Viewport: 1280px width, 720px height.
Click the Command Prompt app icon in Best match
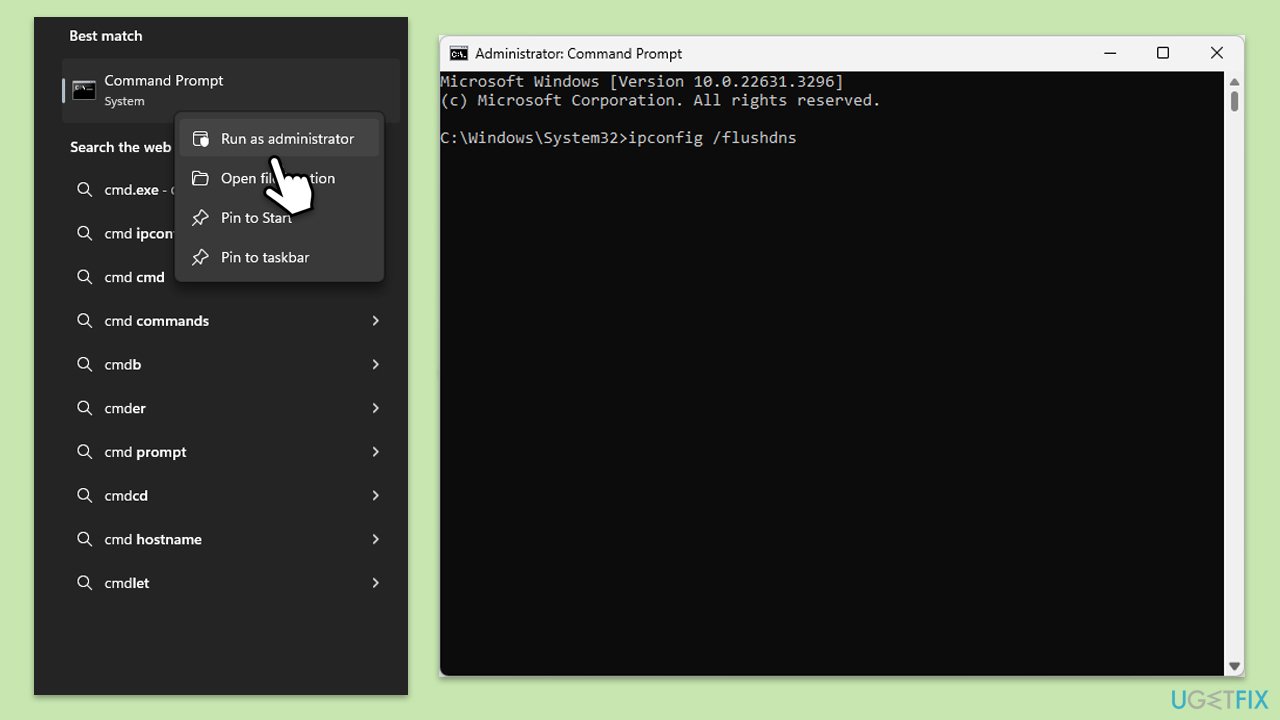click(84, 90)
